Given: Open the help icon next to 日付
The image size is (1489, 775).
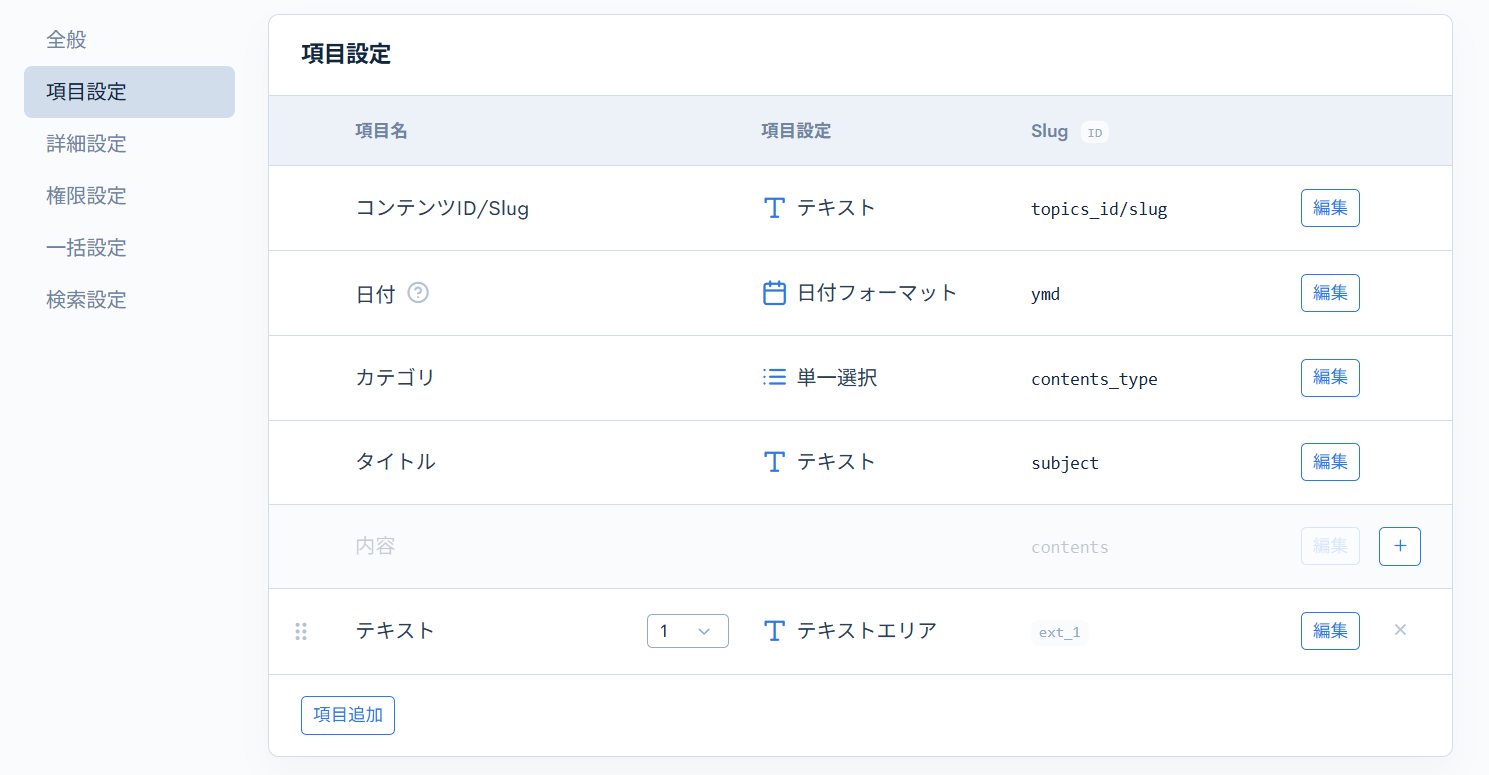Looking at the screenshot, I should (418, 292).
